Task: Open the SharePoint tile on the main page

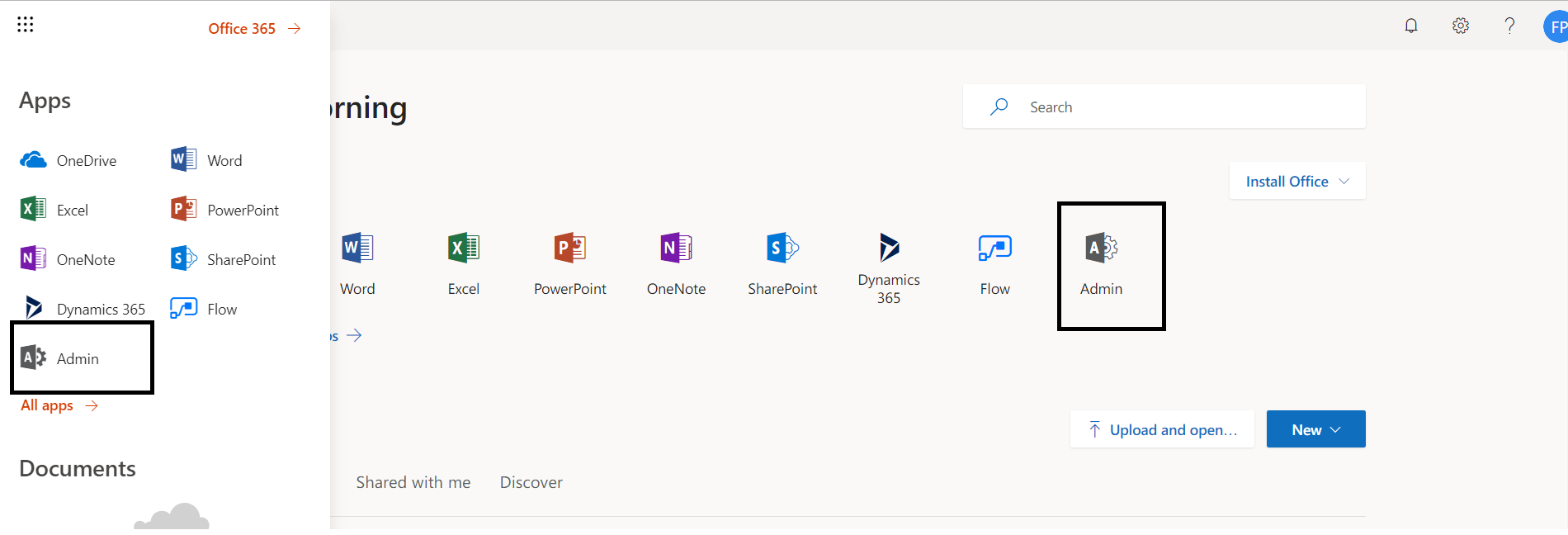Action: pyautogui.click(x=782, y=263)
